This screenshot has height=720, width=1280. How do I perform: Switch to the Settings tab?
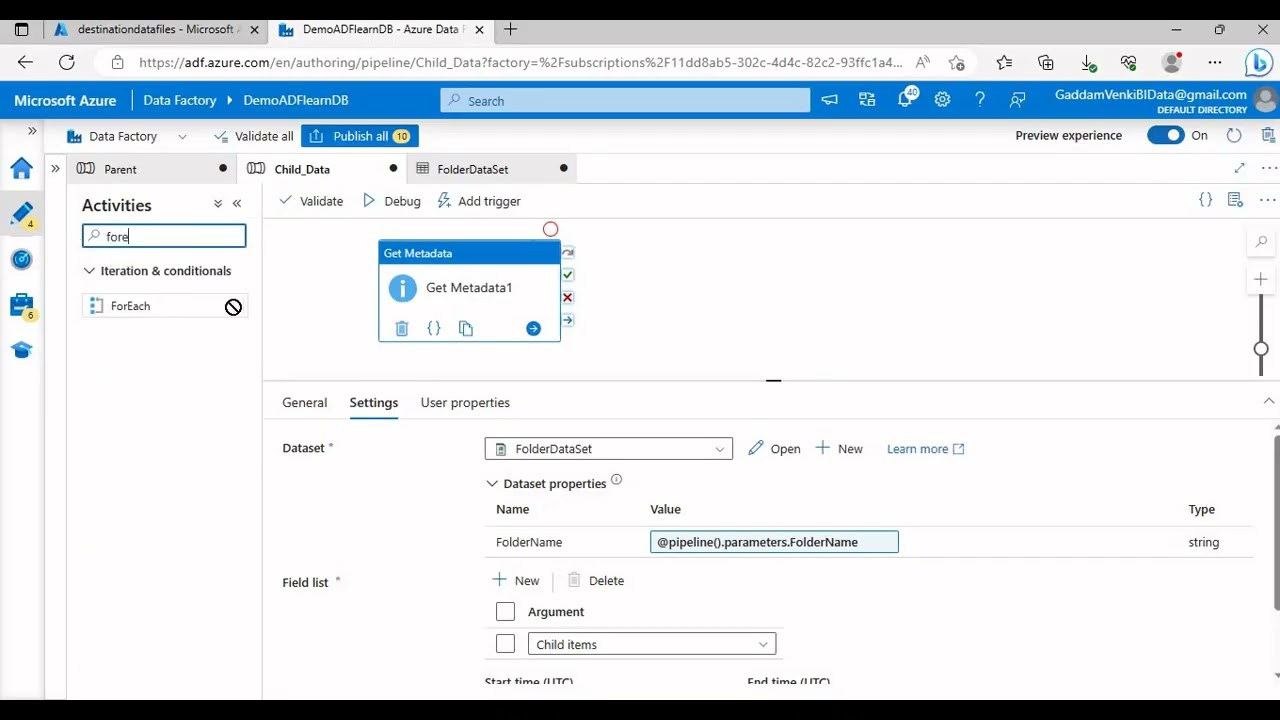(374, 402)
